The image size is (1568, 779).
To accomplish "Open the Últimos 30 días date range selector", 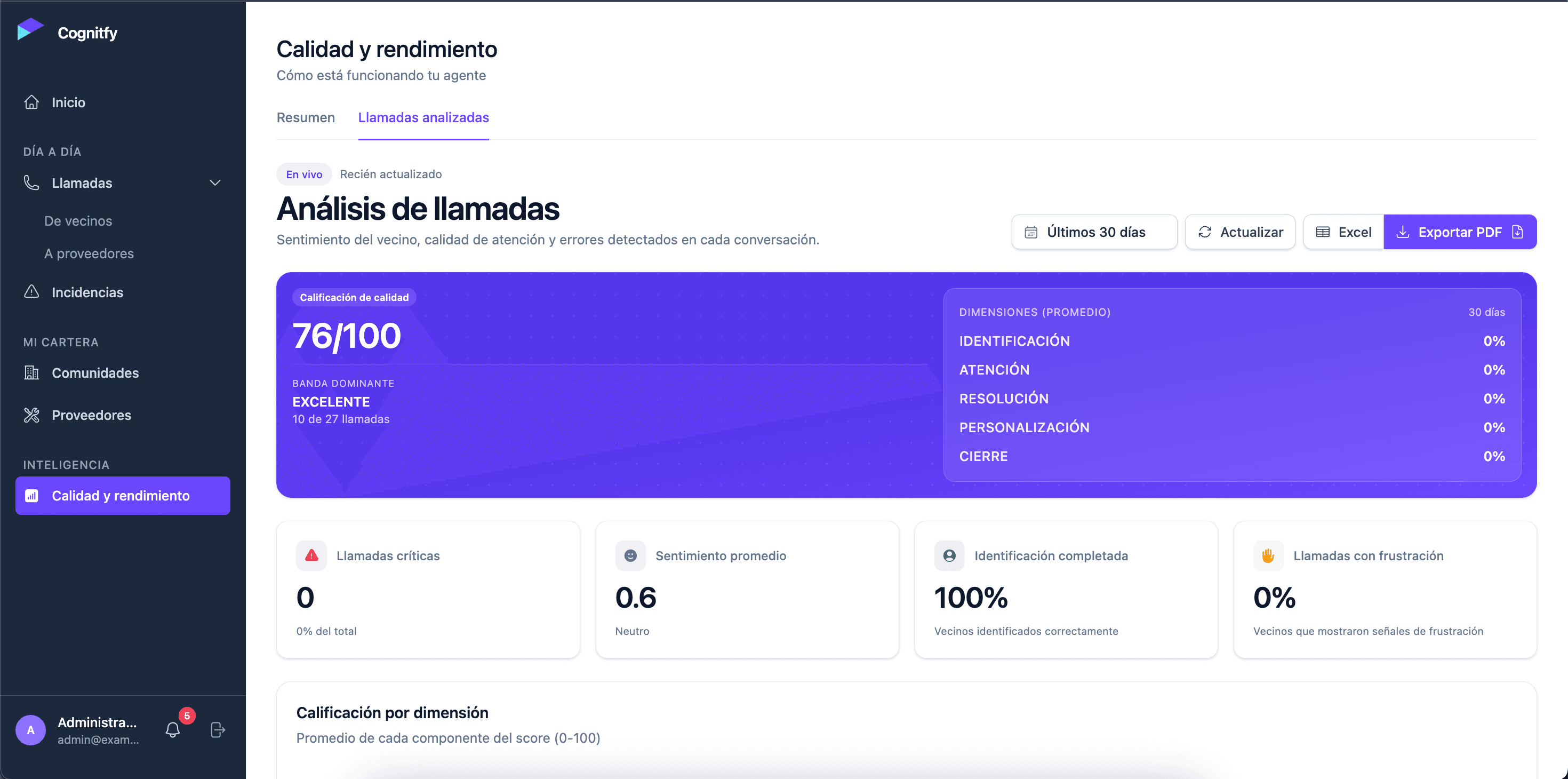I will (x=1094, y=232).
